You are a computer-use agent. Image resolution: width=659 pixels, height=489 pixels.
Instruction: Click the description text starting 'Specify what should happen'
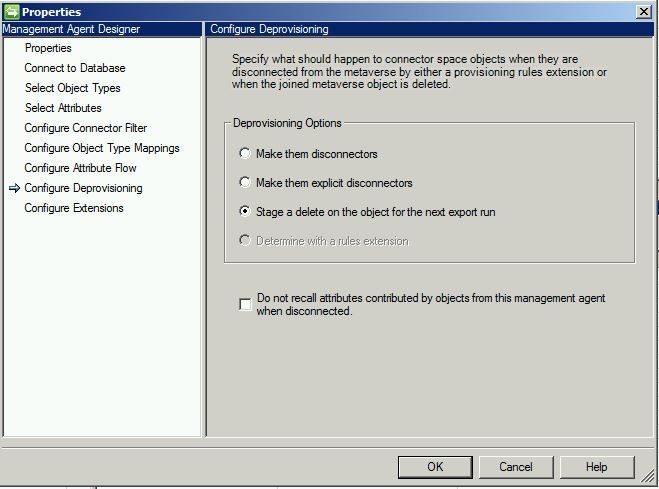[419, 71]
